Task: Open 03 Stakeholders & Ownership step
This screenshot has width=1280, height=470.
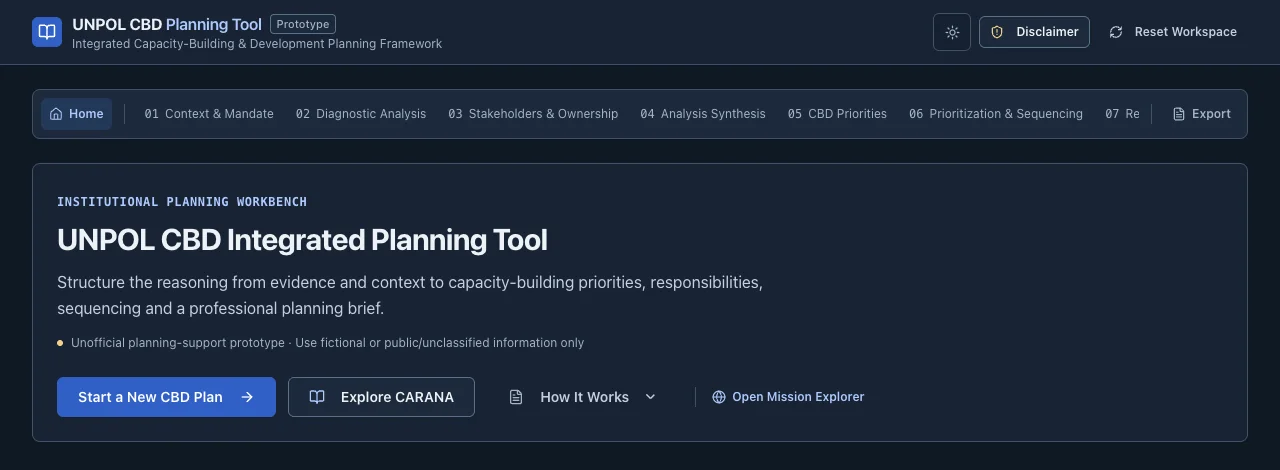Action: pyautogui.click(x=533, y=114)
